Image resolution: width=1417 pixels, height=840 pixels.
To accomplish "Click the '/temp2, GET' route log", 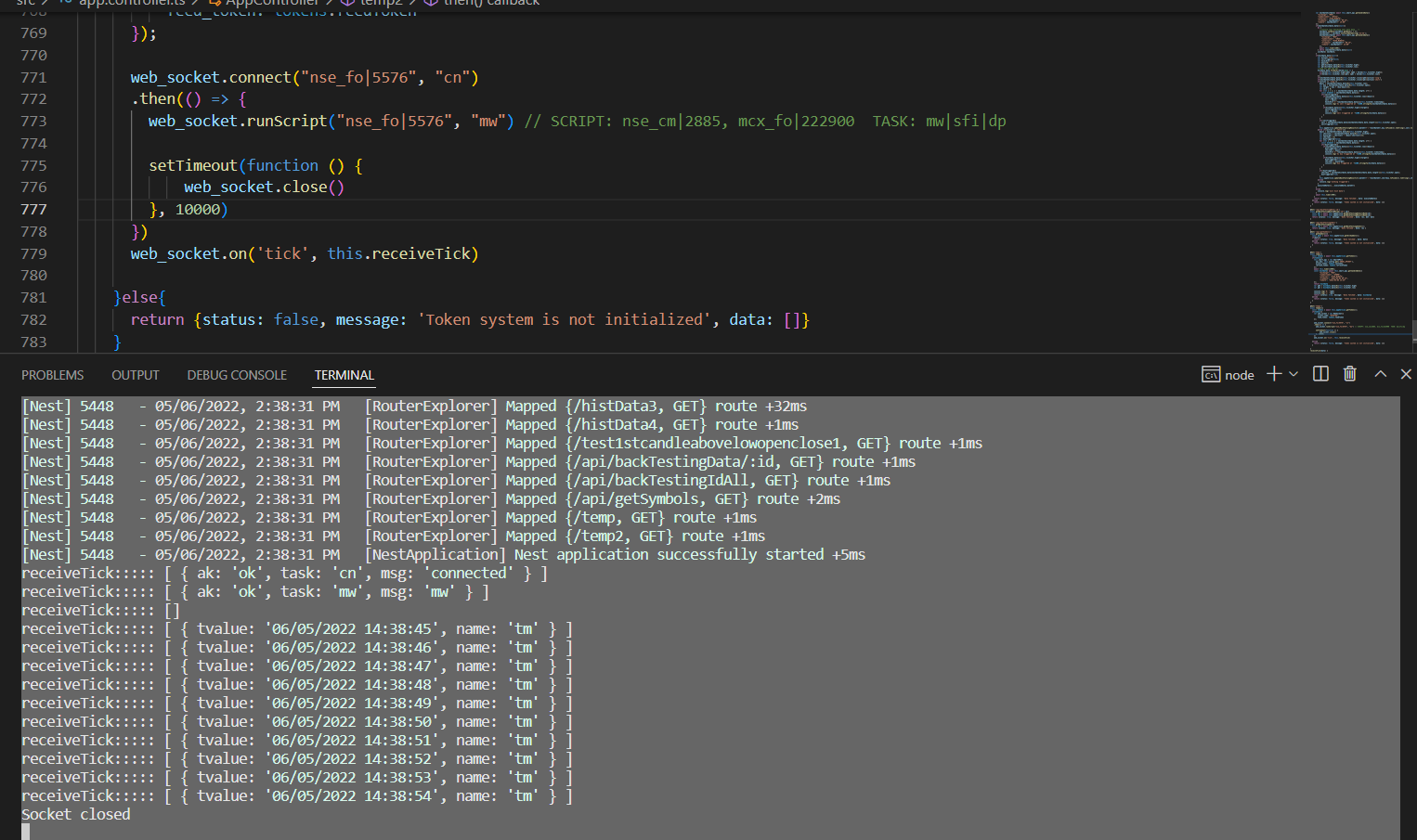I will (x=394, y=536).
